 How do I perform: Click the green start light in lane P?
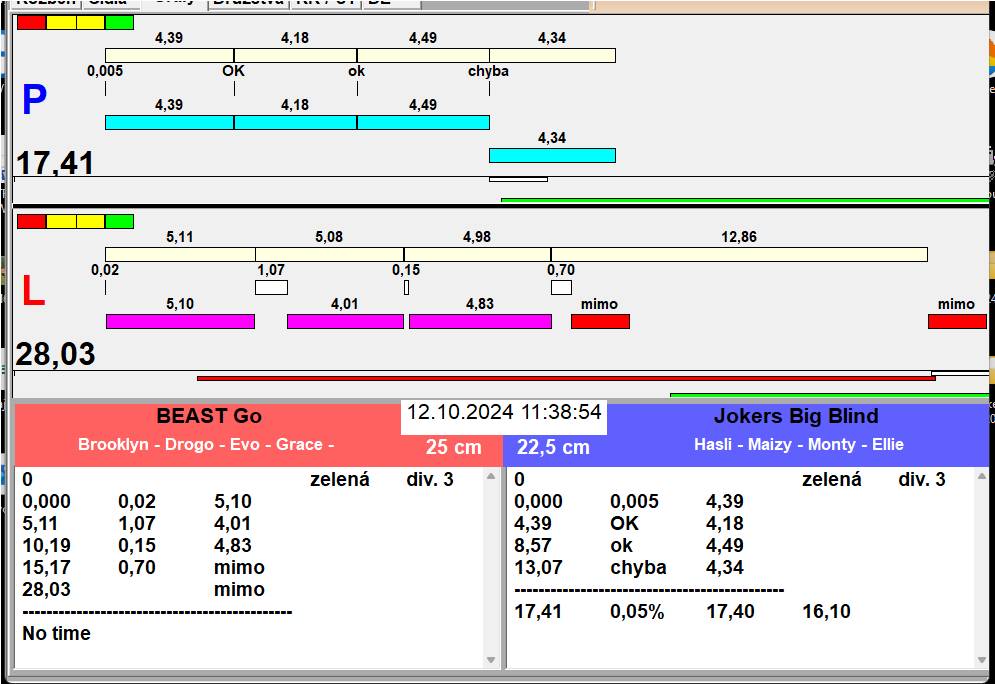[x=119, y=22]
